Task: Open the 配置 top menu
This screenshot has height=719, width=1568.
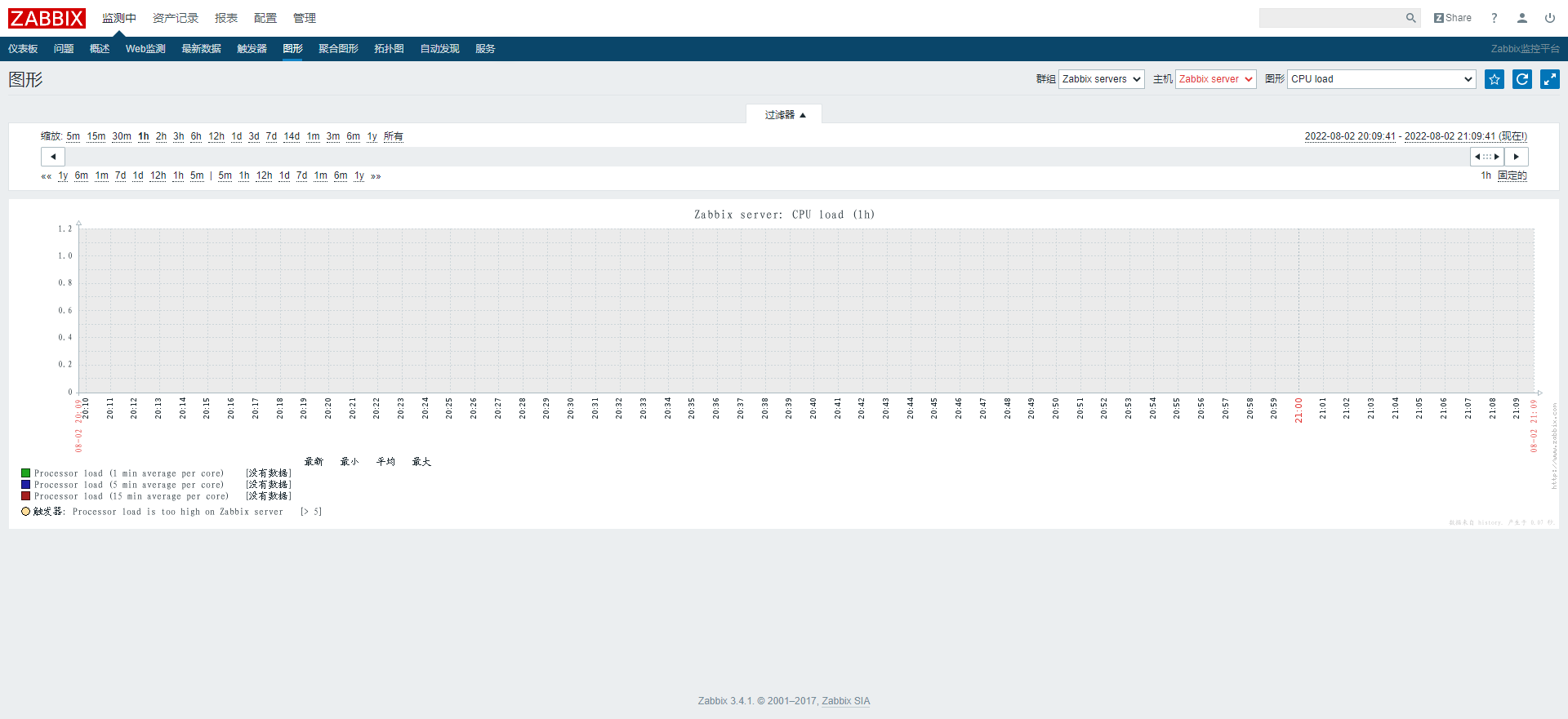Action: point(265,18)
